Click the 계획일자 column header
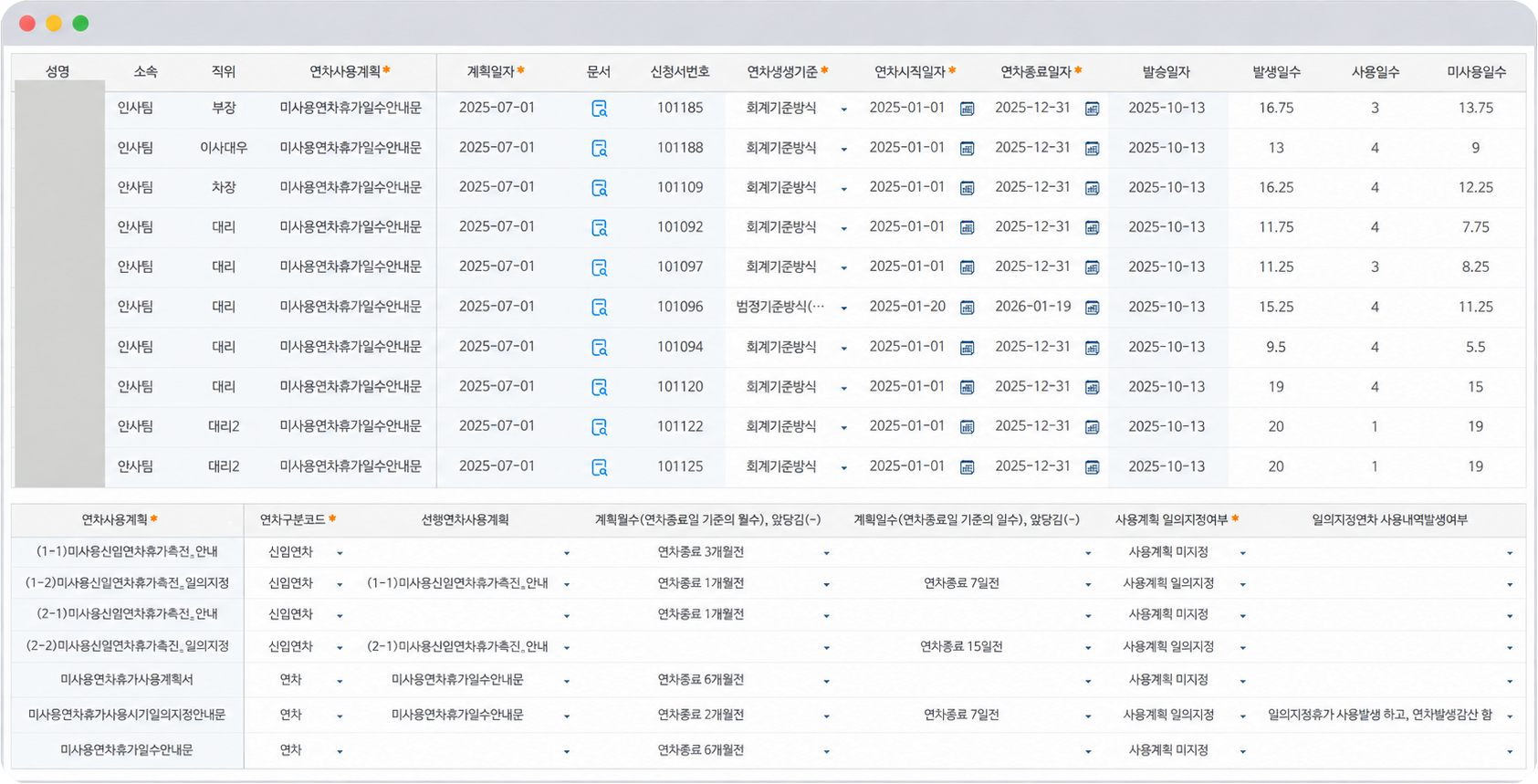The width and height of the screenshot is (1538, 784). pyautogui.click(x=491, y=71)
